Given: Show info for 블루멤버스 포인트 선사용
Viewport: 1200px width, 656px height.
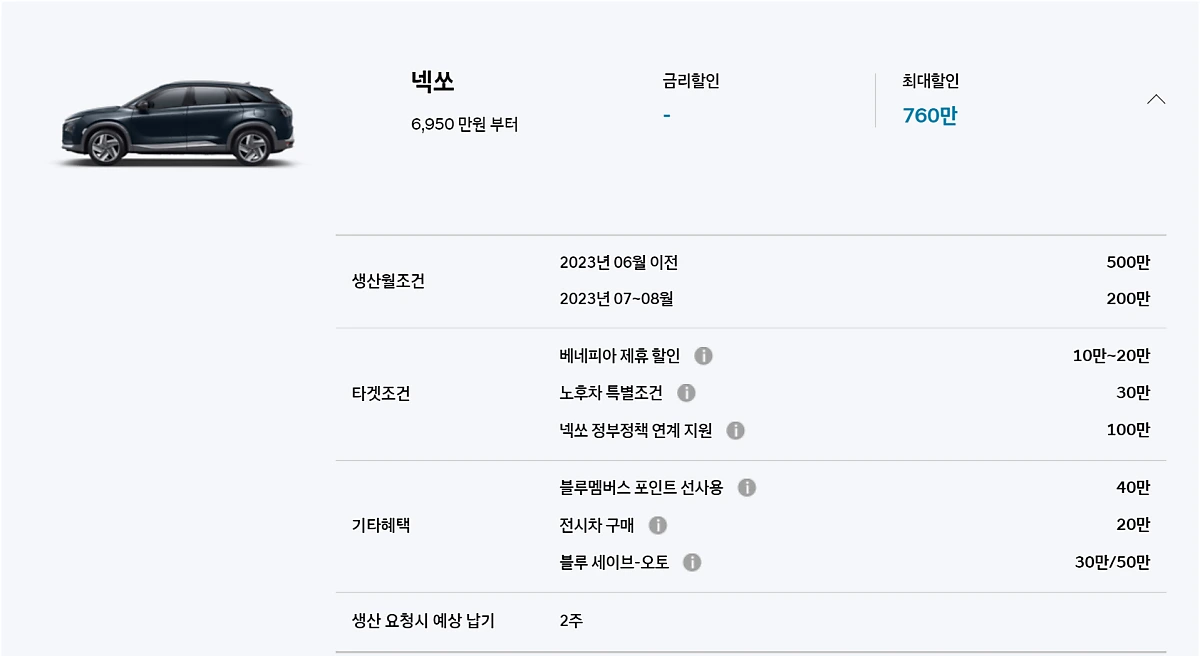Looking at the screenshot, I should (x=747, y=488).
